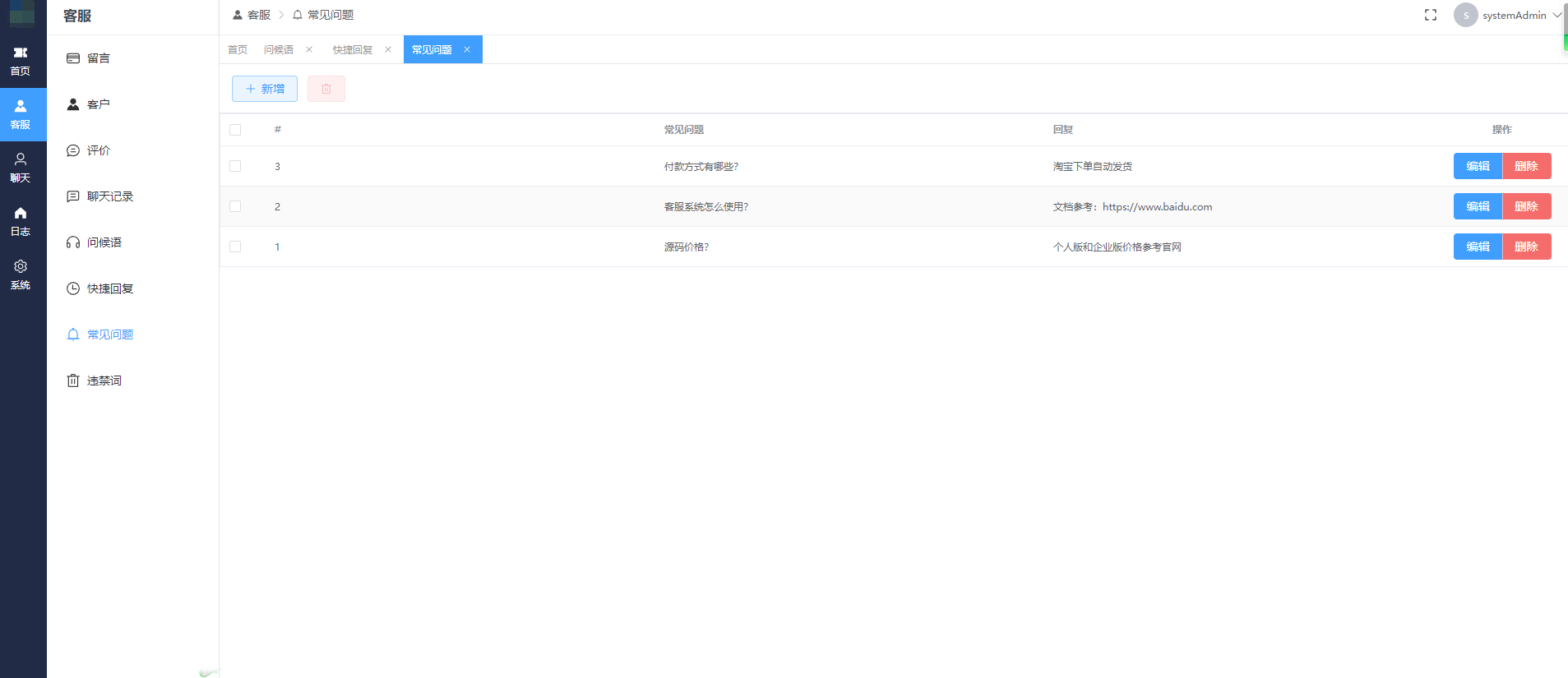The height and width of the screenshot is (678, 1568).
Task: Click the 淘宝下单自动发货 reply text
Action: point(1093,167)
